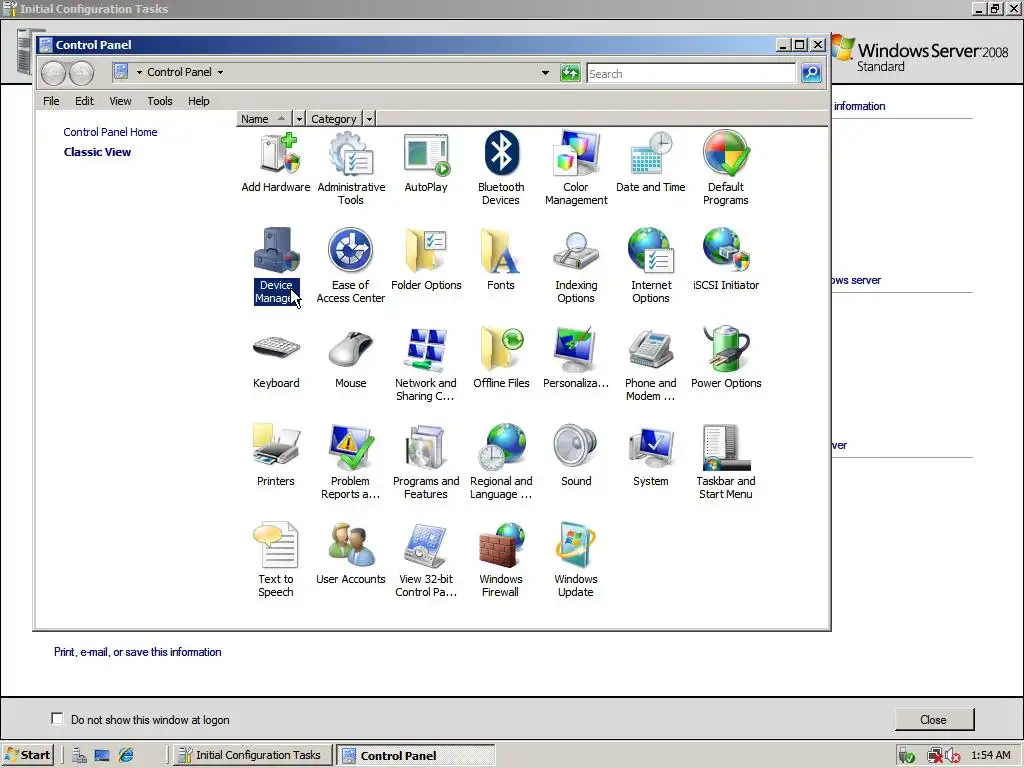
Task: Open the File menu
Action: (x=51, y=101)
